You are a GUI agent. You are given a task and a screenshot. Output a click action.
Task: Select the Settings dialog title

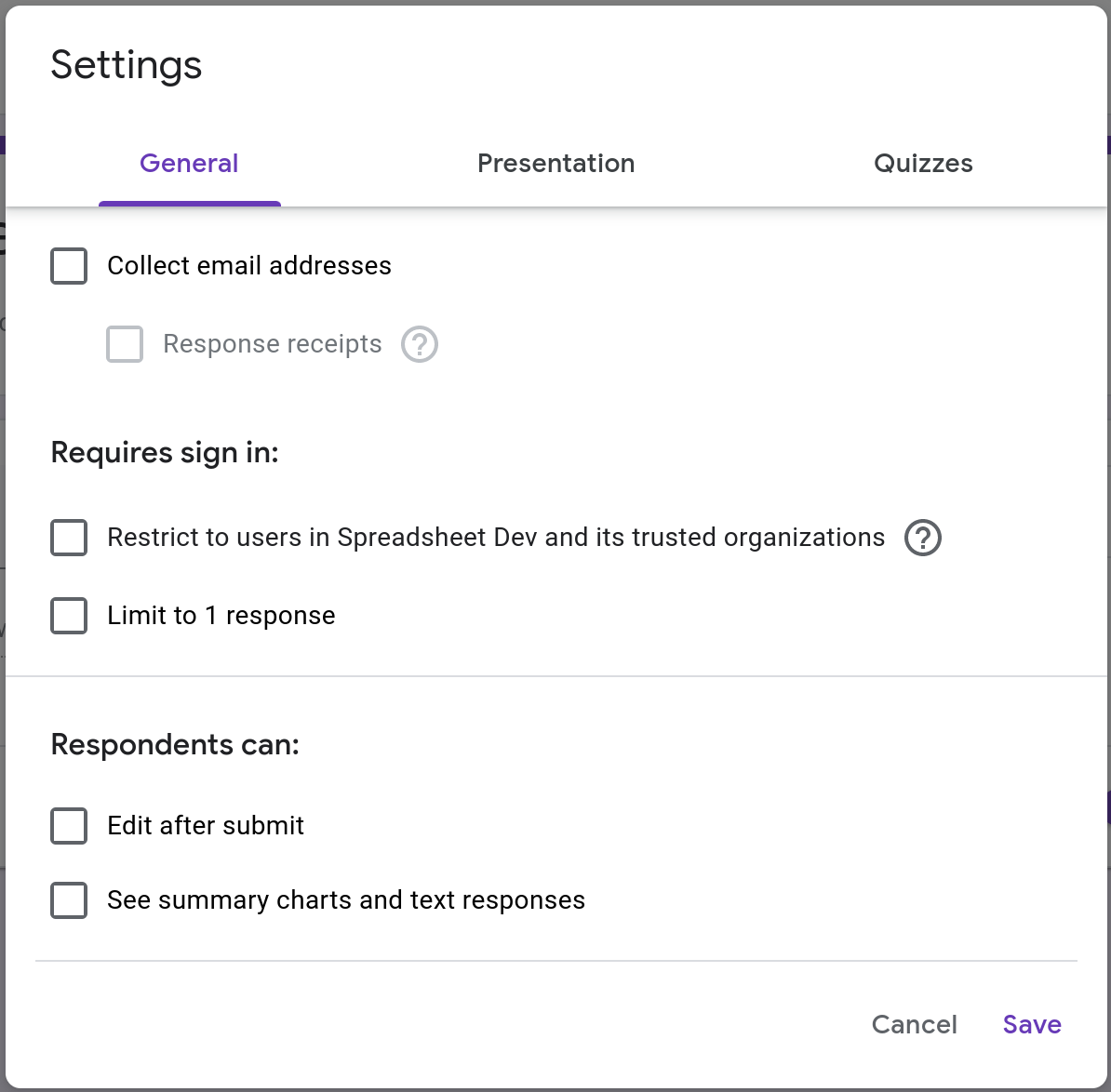pyautogui.click(x=127, y=65)
